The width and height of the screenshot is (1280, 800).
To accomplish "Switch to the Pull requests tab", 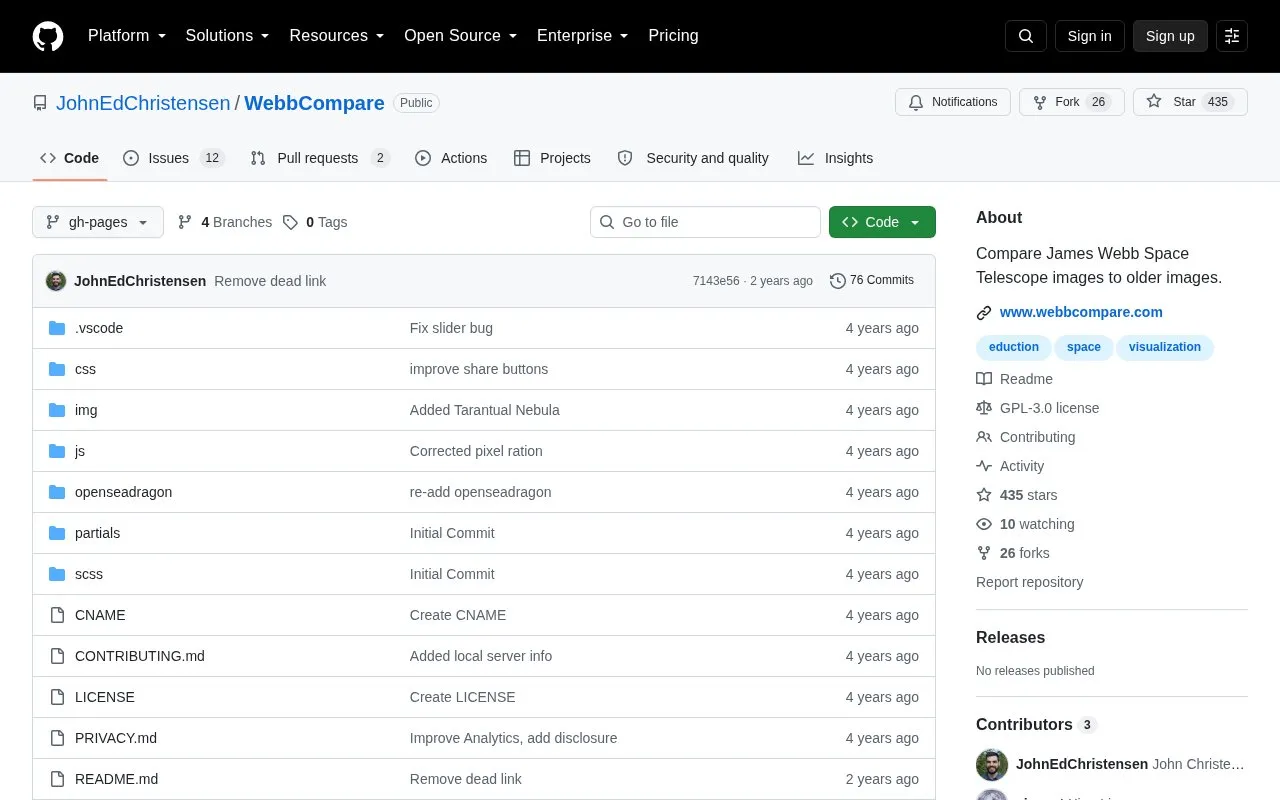I will (x=320, y=158).
